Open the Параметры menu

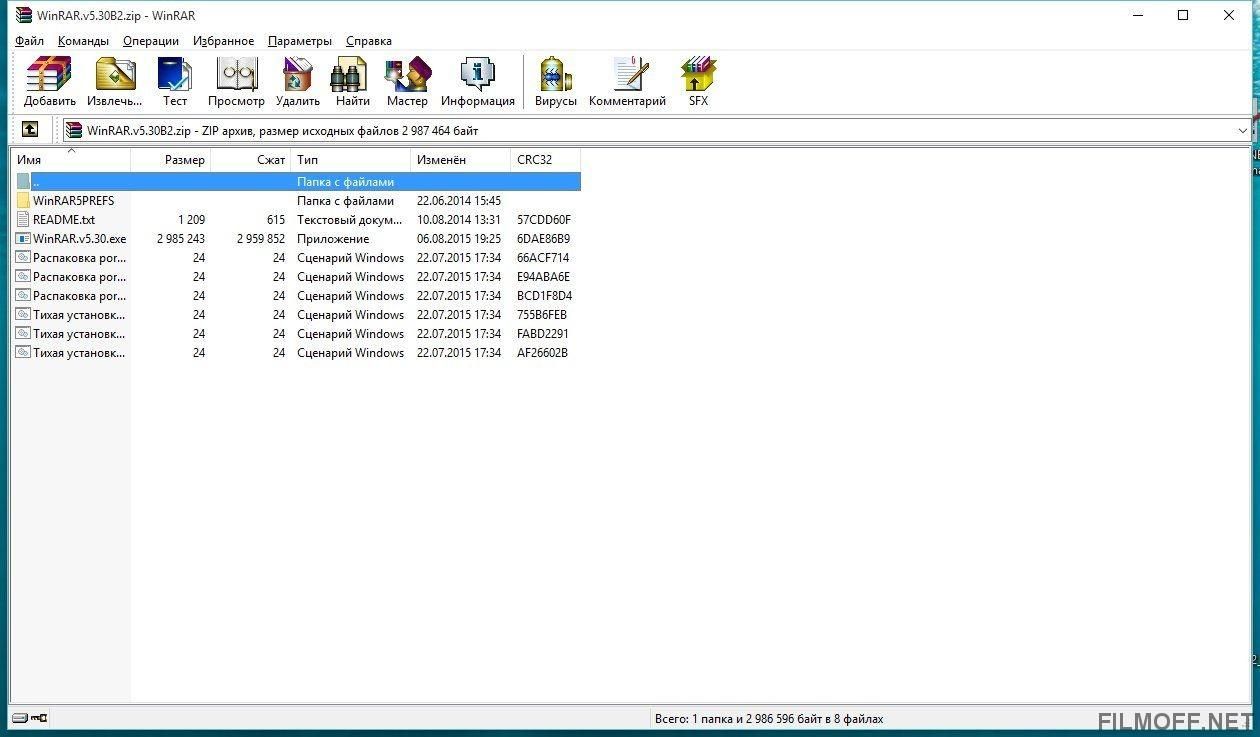(299, 41)
